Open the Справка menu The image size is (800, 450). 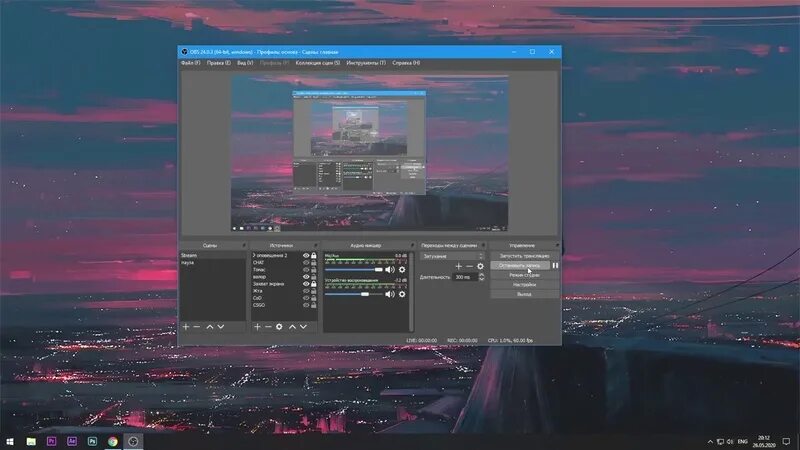click(x=406, y=63)
